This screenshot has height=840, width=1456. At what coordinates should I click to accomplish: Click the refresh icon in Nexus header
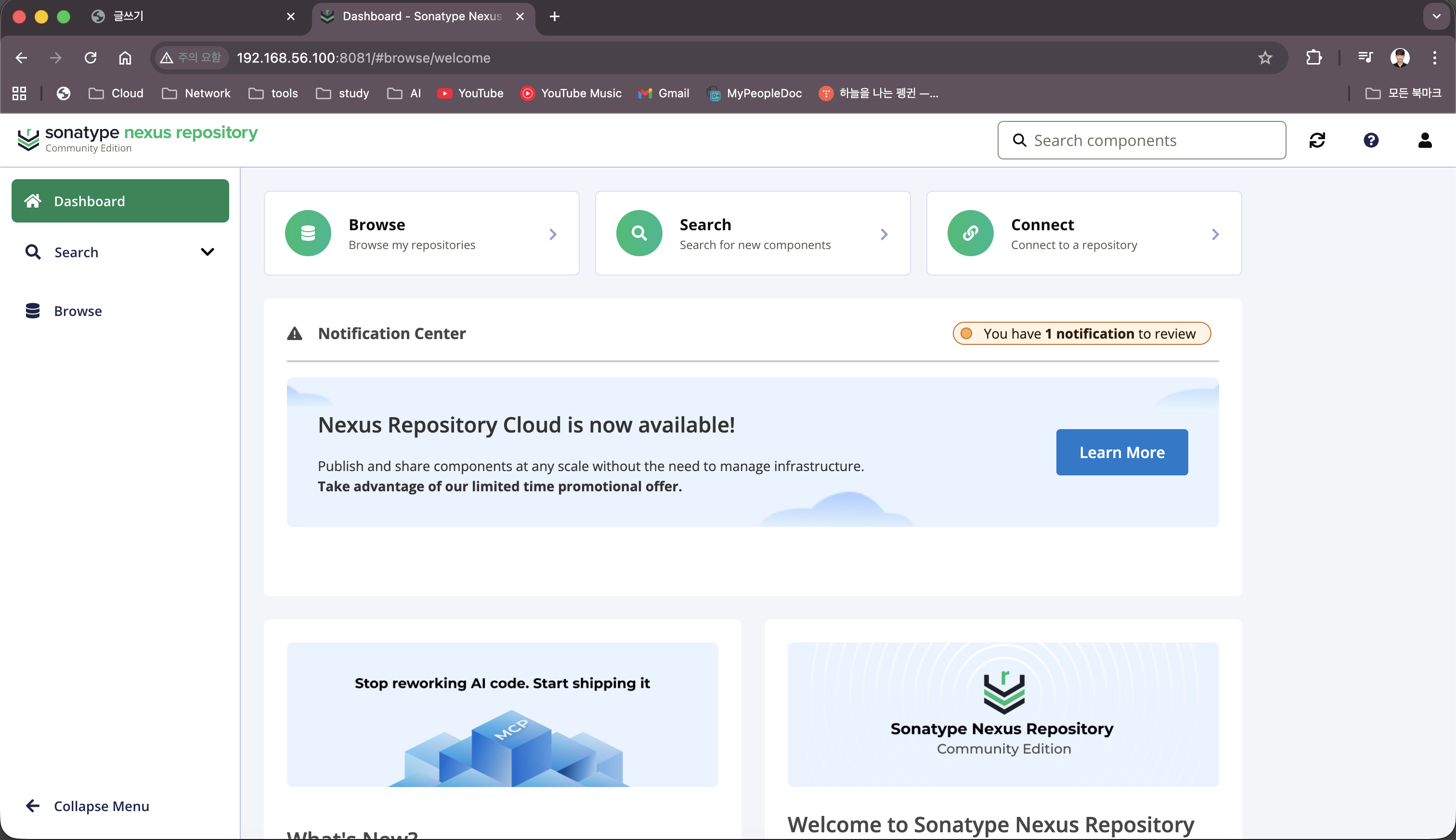click(x=1317, y=140)
